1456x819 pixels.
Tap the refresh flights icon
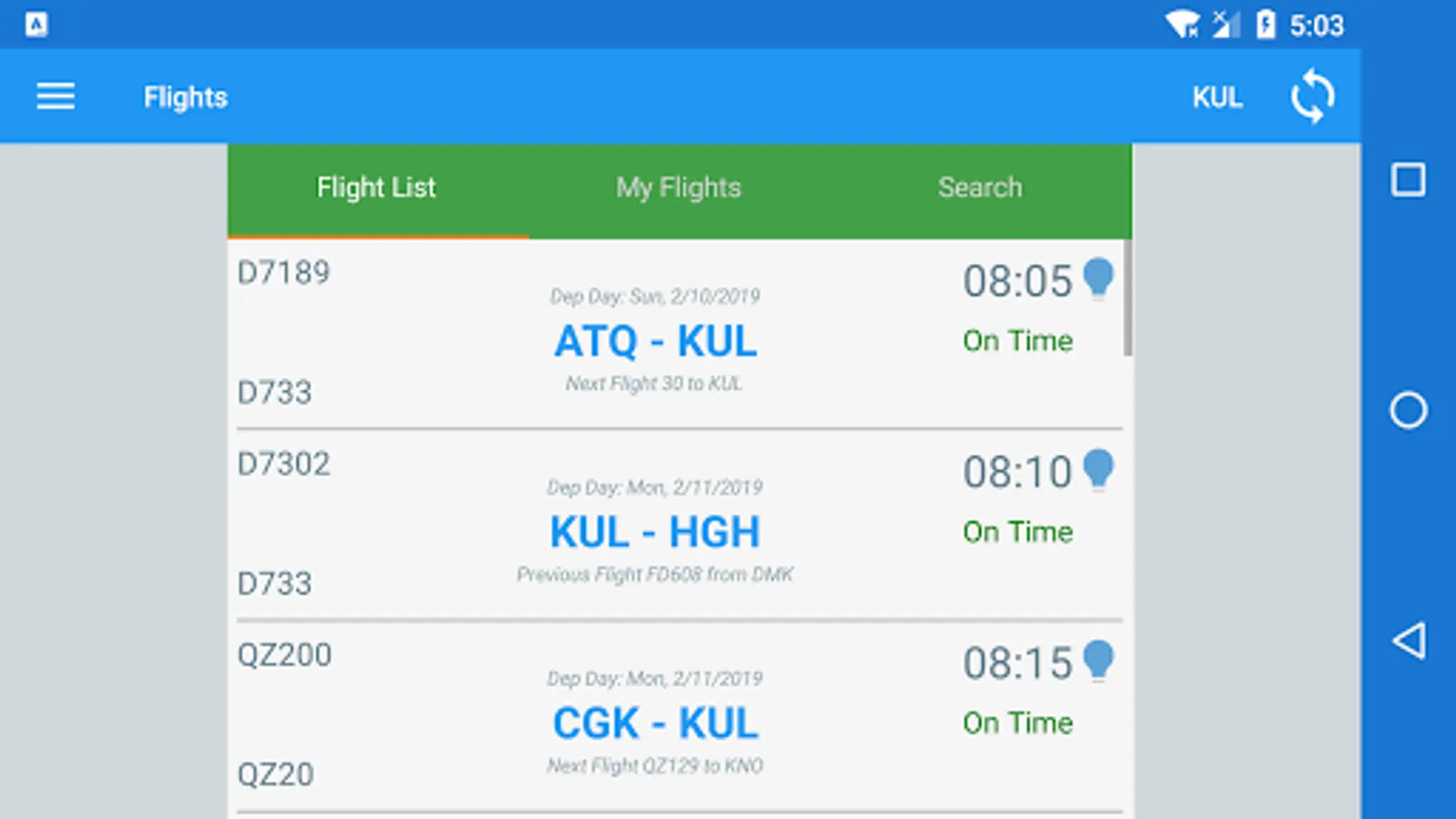pos(1312,96)
